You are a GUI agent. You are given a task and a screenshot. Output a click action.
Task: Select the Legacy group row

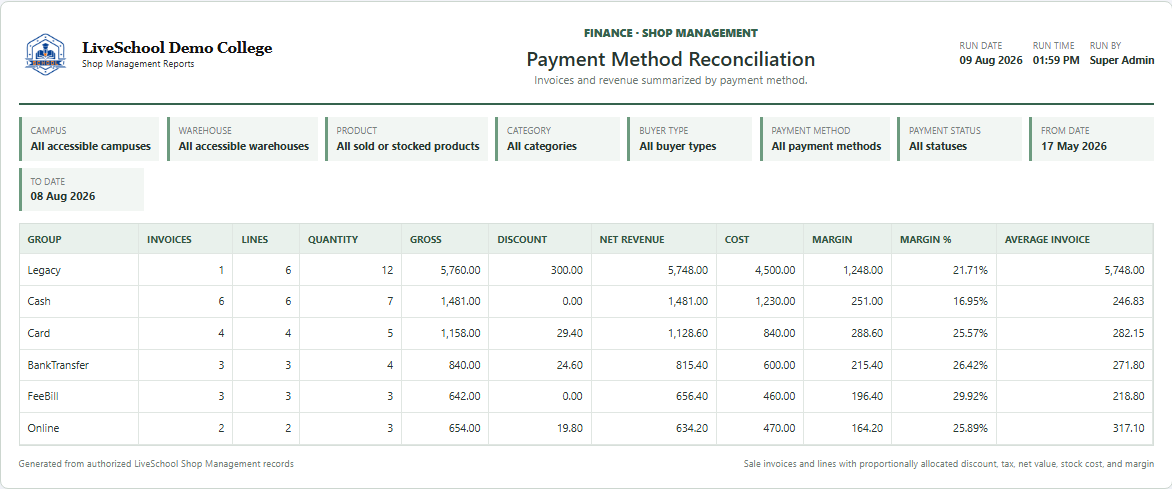(586, 270)
